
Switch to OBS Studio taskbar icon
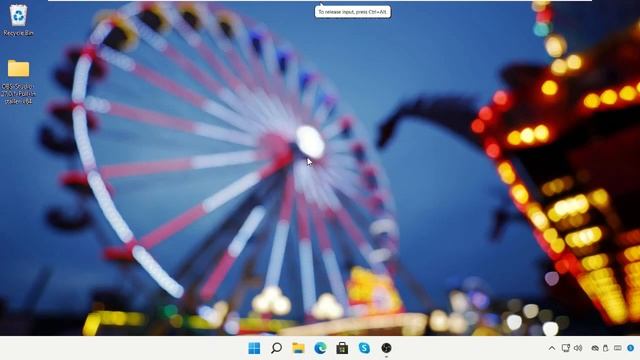pyautogui.click(x=386, y=348)
